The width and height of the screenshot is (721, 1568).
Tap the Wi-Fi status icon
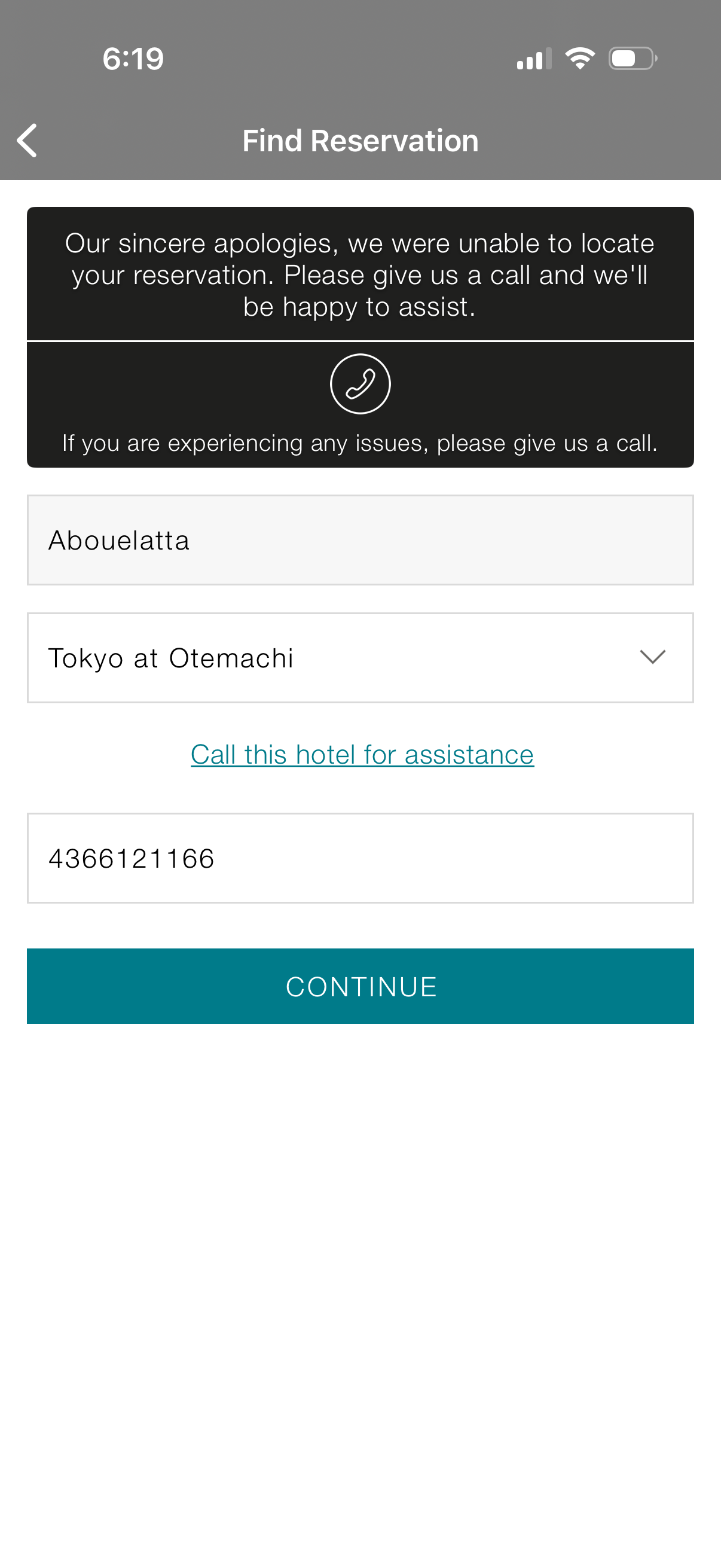(x=579, y=59)
